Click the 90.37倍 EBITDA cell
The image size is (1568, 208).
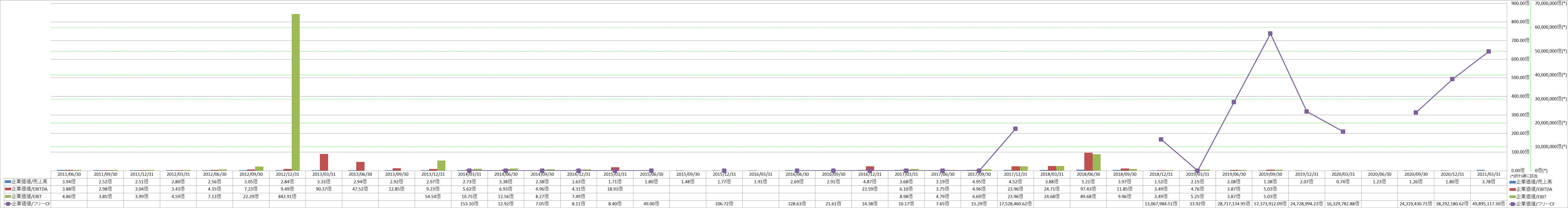324,189
